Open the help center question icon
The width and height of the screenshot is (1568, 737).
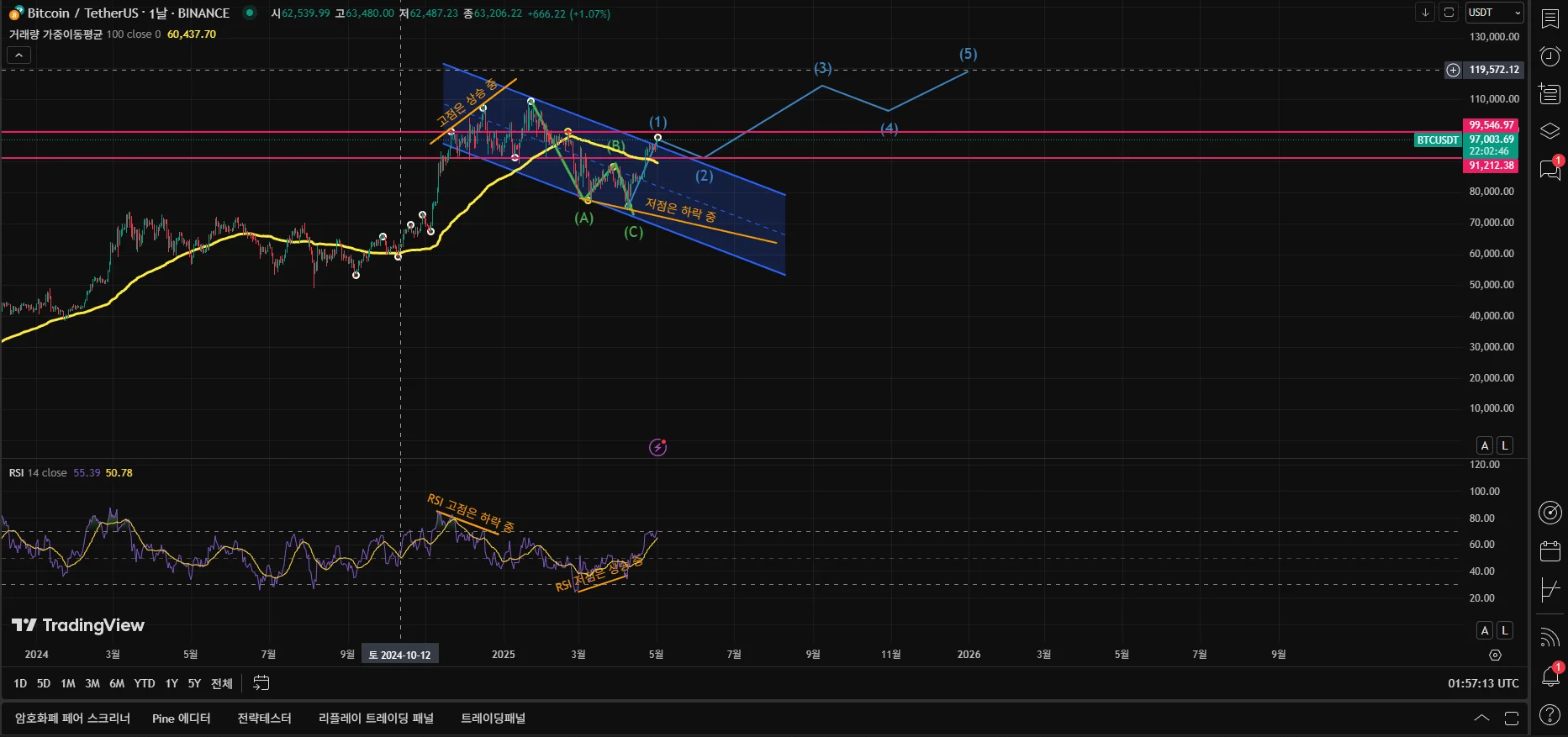coord(1550,715)
